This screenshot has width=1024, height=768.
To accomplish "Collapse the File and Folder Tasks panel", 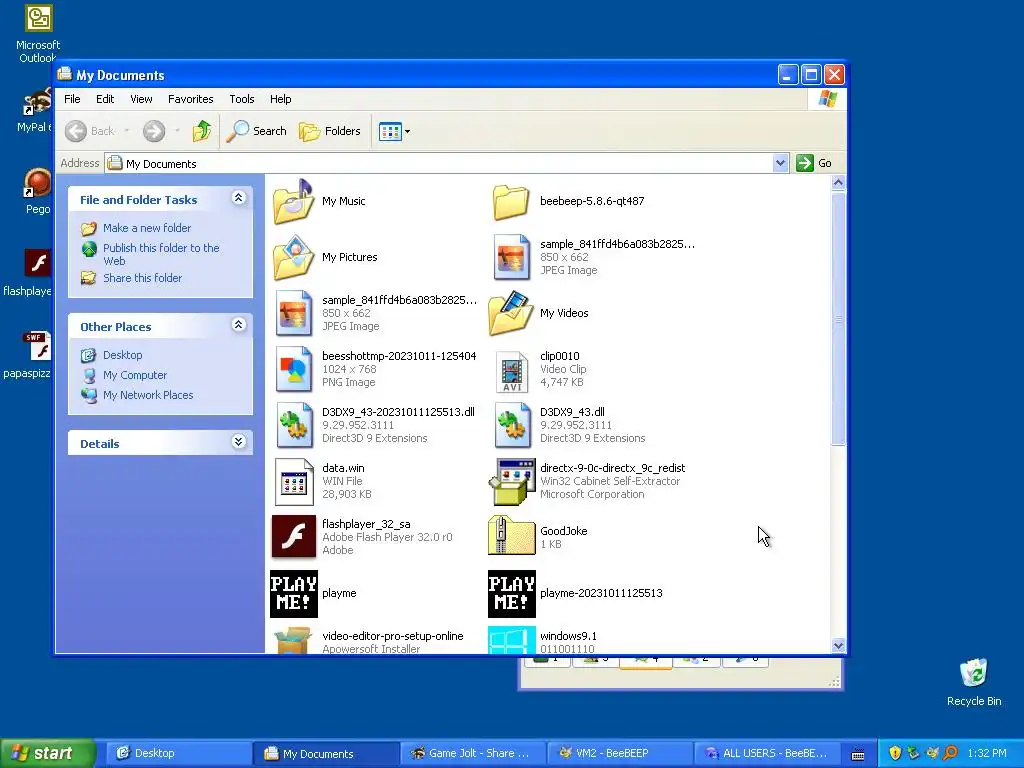I will (x=238, y=198).
